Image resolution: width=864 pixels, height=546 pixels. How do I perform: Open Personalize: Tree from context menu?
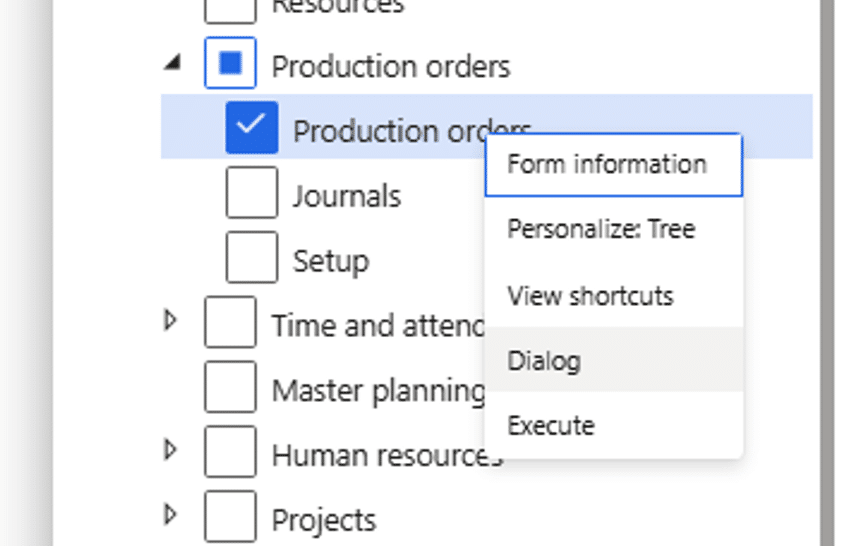click(x=600, y=230)
